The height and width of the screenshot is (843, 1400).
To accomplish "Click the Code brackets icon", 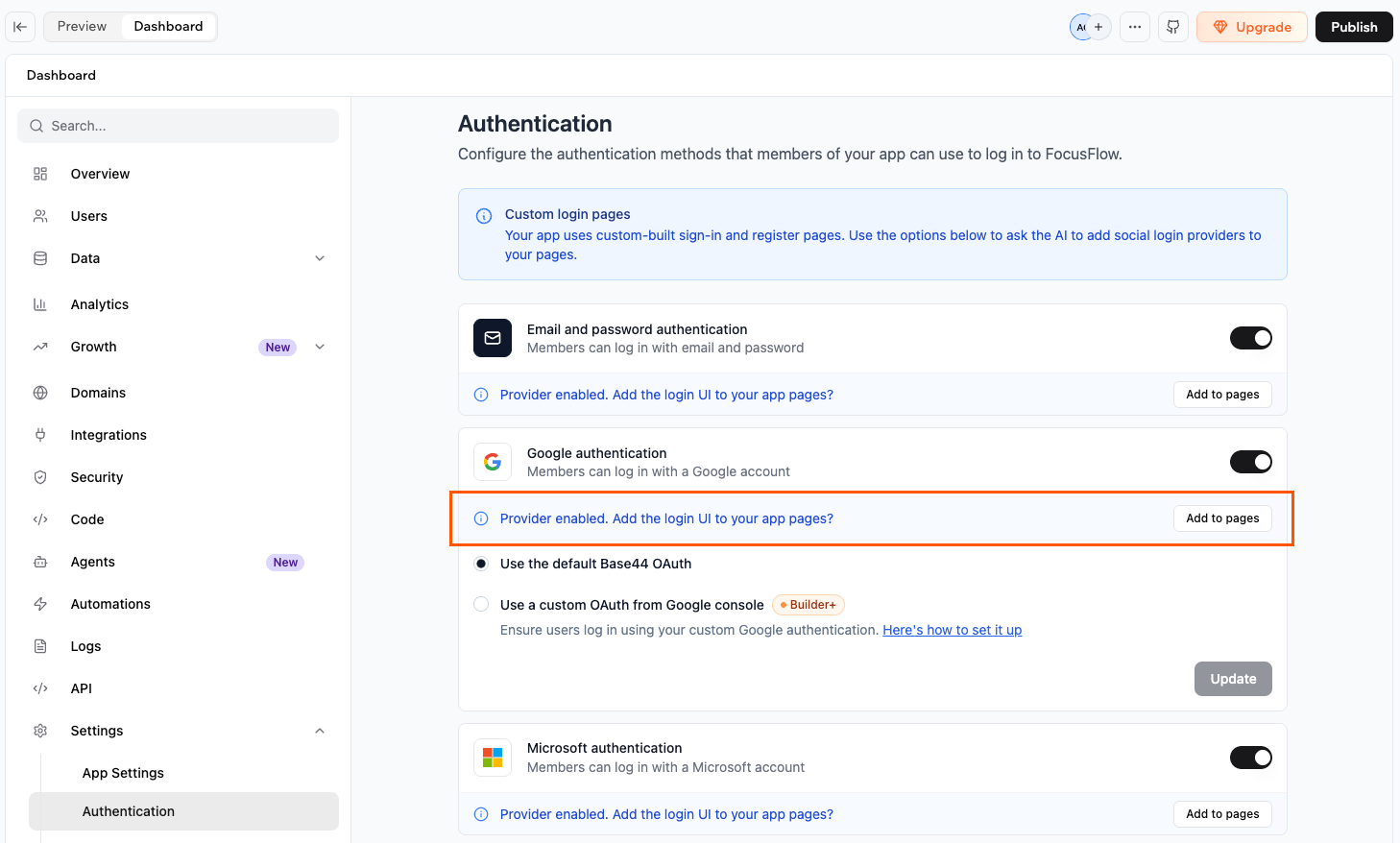I will 40,519.
